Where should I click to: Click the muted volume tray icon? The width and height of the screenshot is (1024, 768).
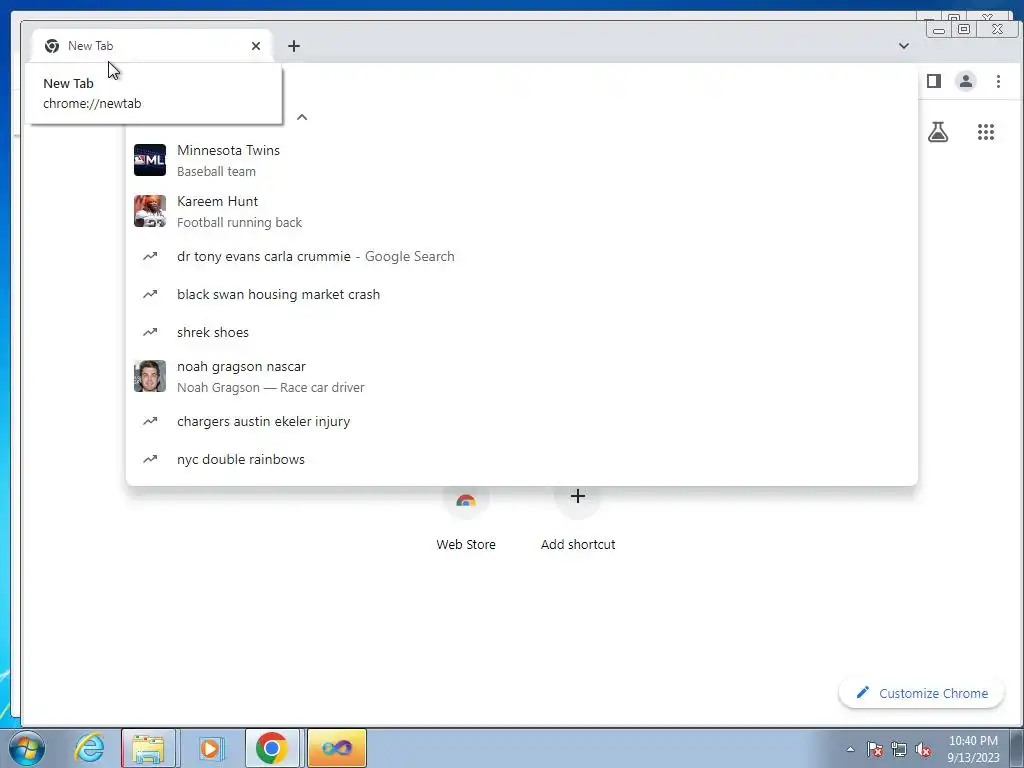923,749
